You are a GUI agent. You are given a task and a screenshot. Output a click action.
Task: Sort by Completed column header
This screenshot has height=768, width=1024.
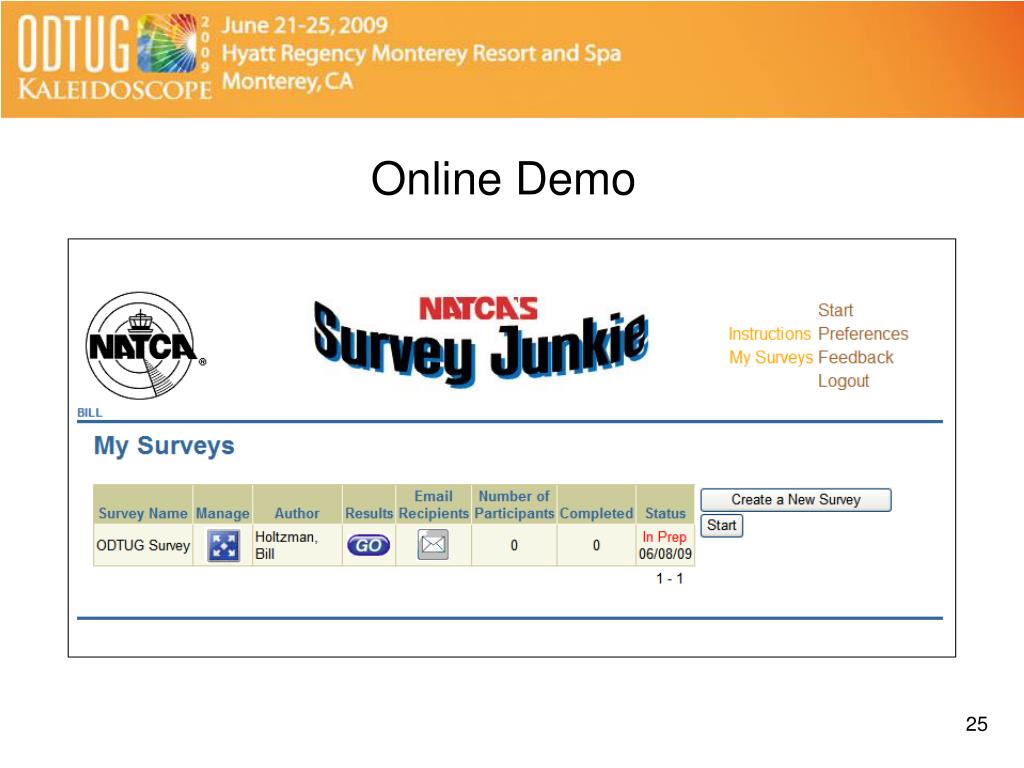pos(596,513)
